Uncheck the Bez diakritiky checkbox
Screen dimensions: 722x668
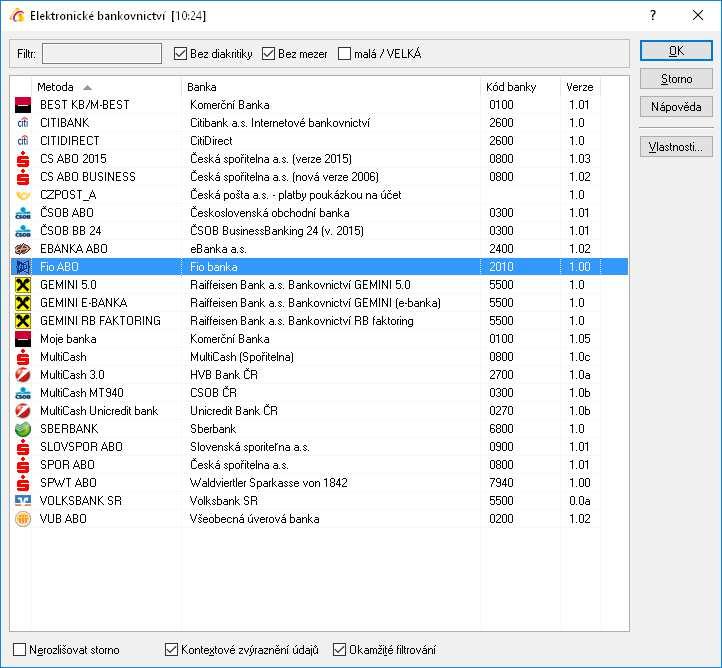(180, 54)
